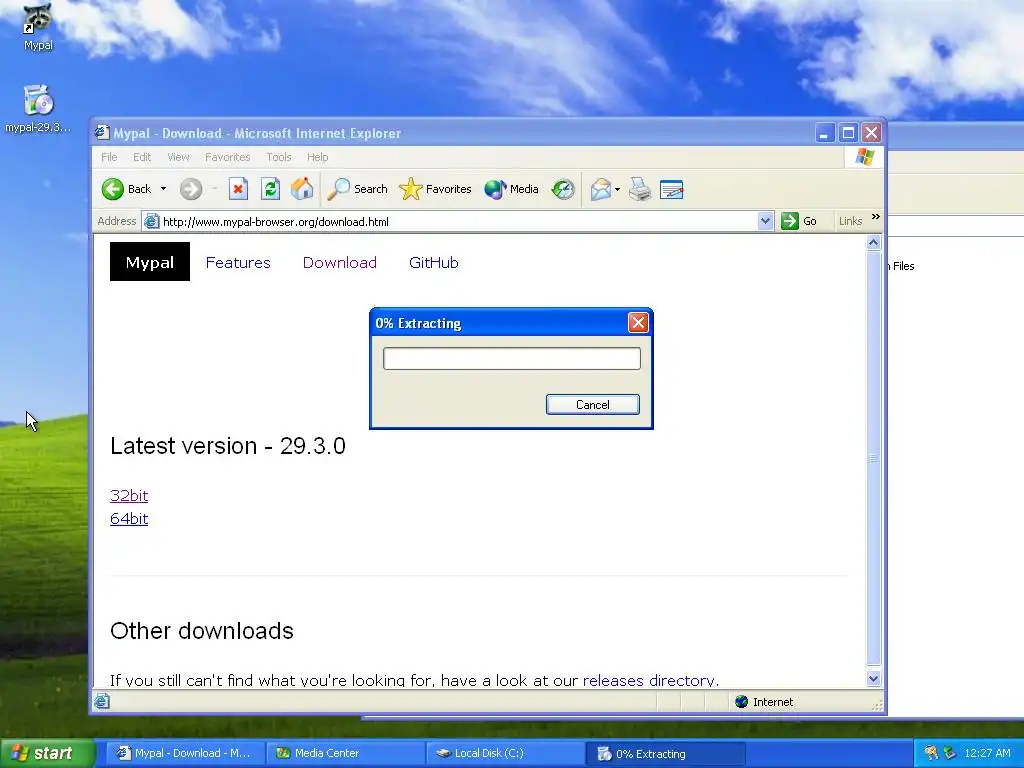Print the page with the printer icon

coord(640,189)
